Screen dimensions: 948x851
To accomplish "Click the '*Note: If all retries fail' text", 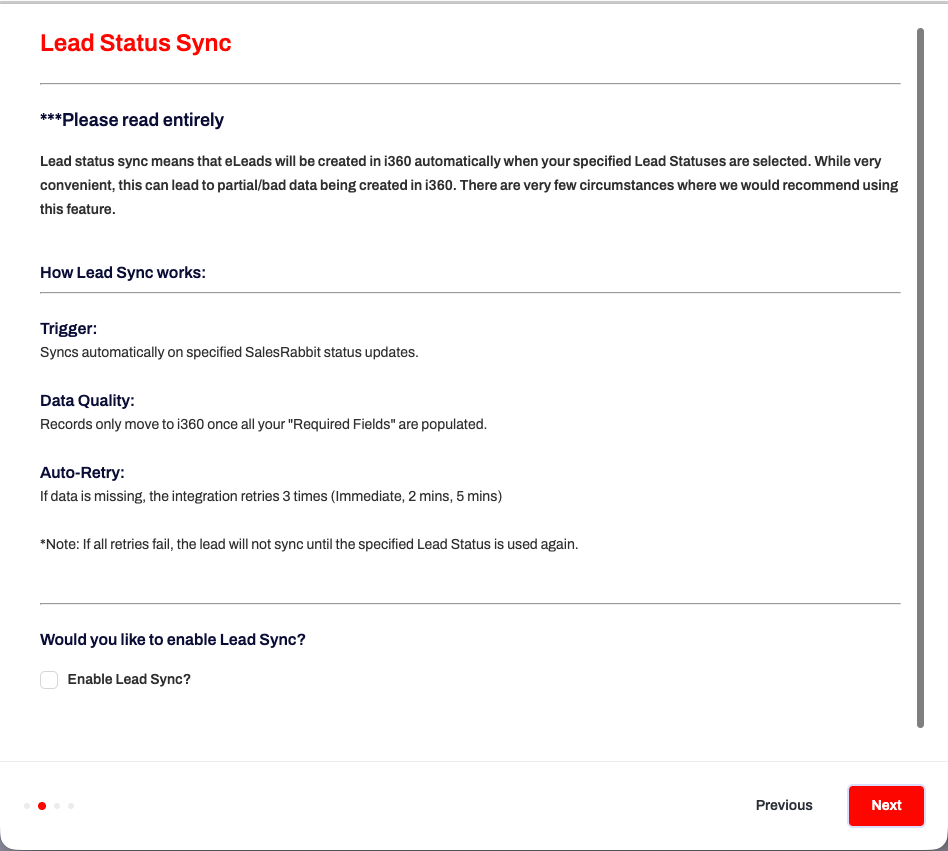I will pyautogui.click(x=309, y=545).
